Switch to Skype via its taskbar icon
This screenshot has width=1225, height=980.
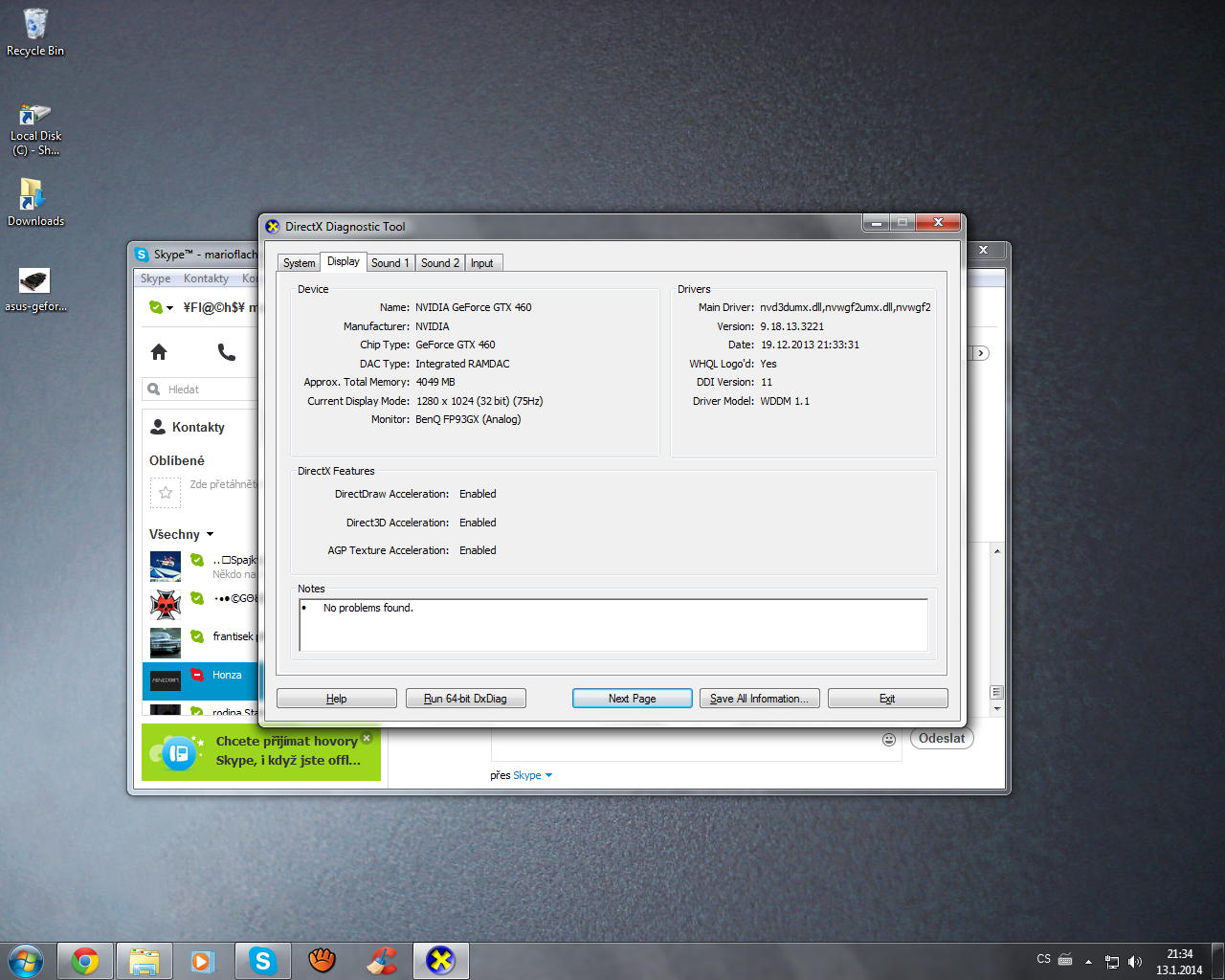(x=262, y=961)
